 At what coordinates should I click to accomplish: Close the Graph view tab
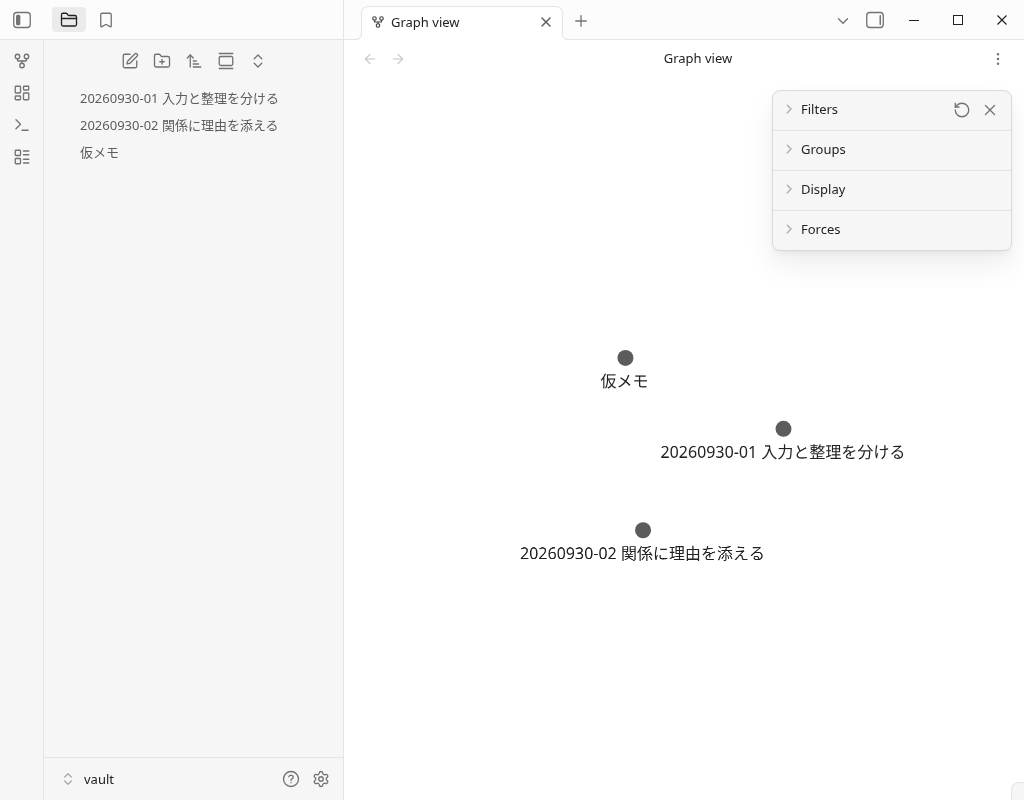coord(546,22)
